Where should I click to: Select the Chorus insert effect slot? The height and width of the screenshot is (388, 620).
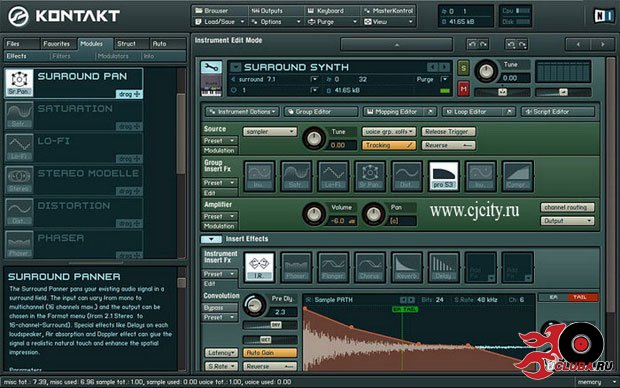tap(370, 267)
